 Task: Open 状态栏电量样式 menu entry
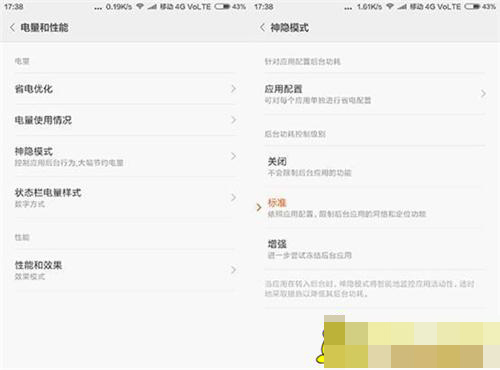click(x=125, y=198)
